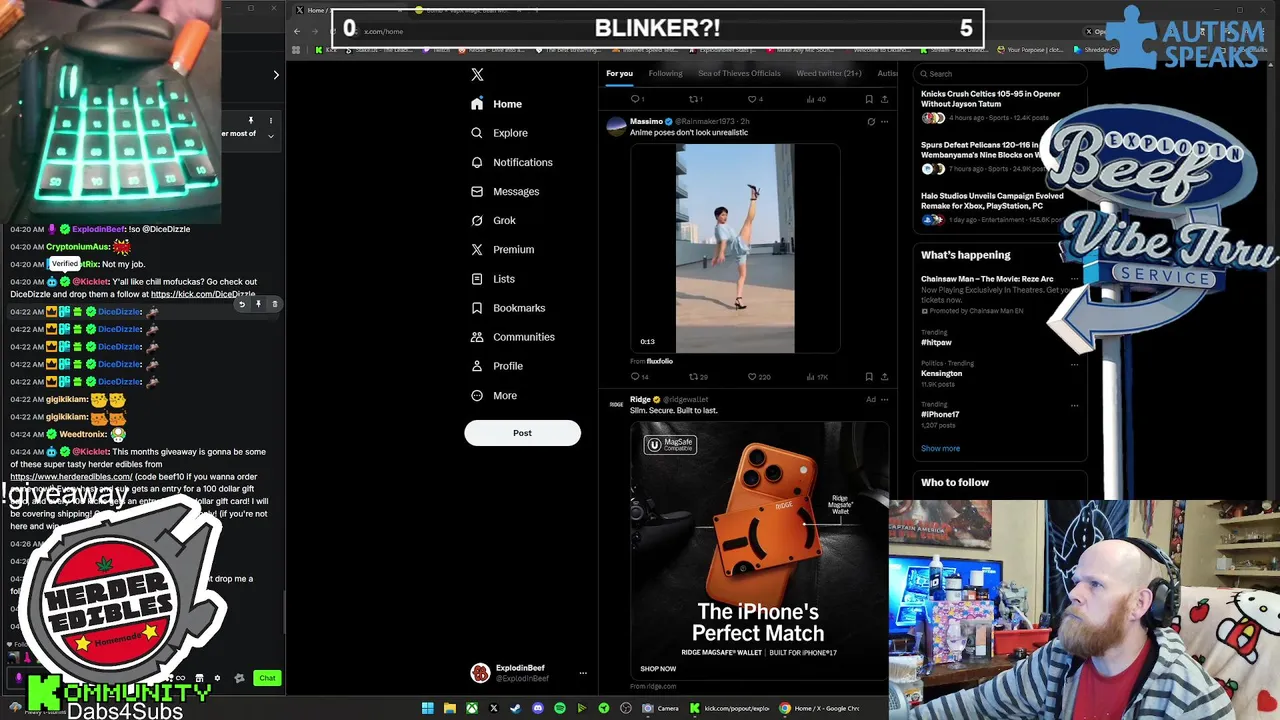Open Notifications in X sidebar

click(x=511, y=162)
